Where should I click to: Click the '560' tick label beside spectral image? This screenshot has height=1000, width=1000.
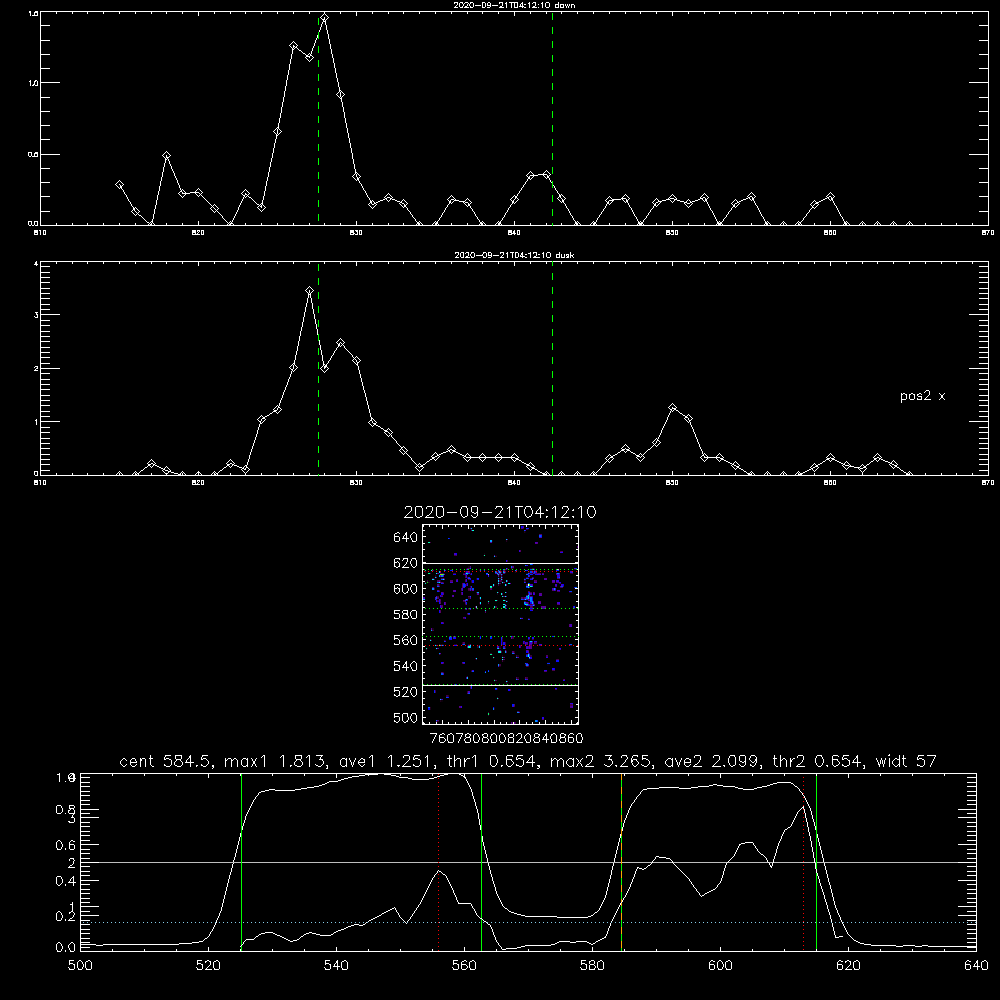405,640
